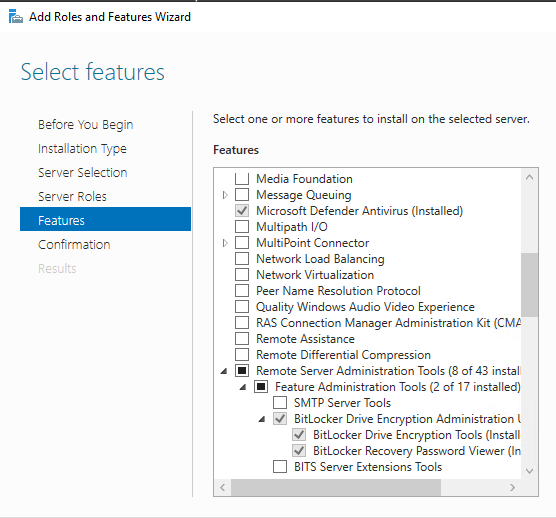This screenshot has width=556, height=518.
Task: Select the Media Foundation label
Action: click(x=304, y=179)
